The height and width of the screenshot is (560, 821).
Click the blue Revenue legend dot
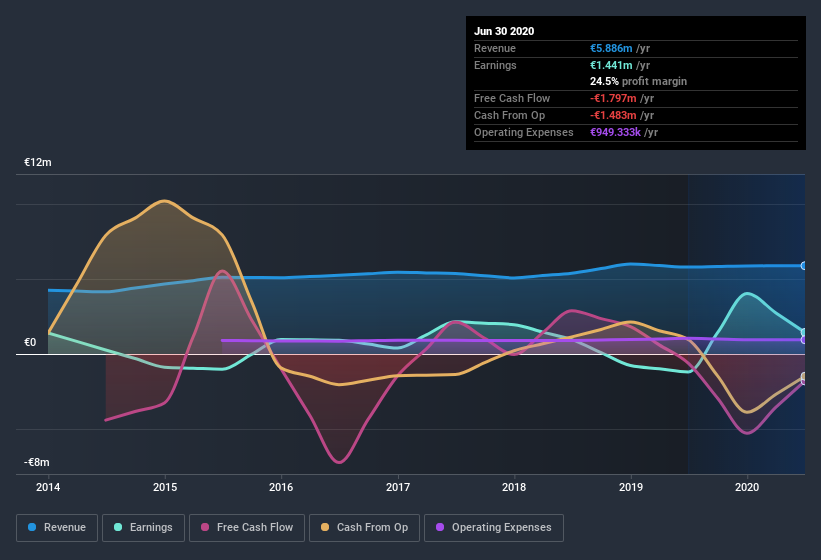33,527
